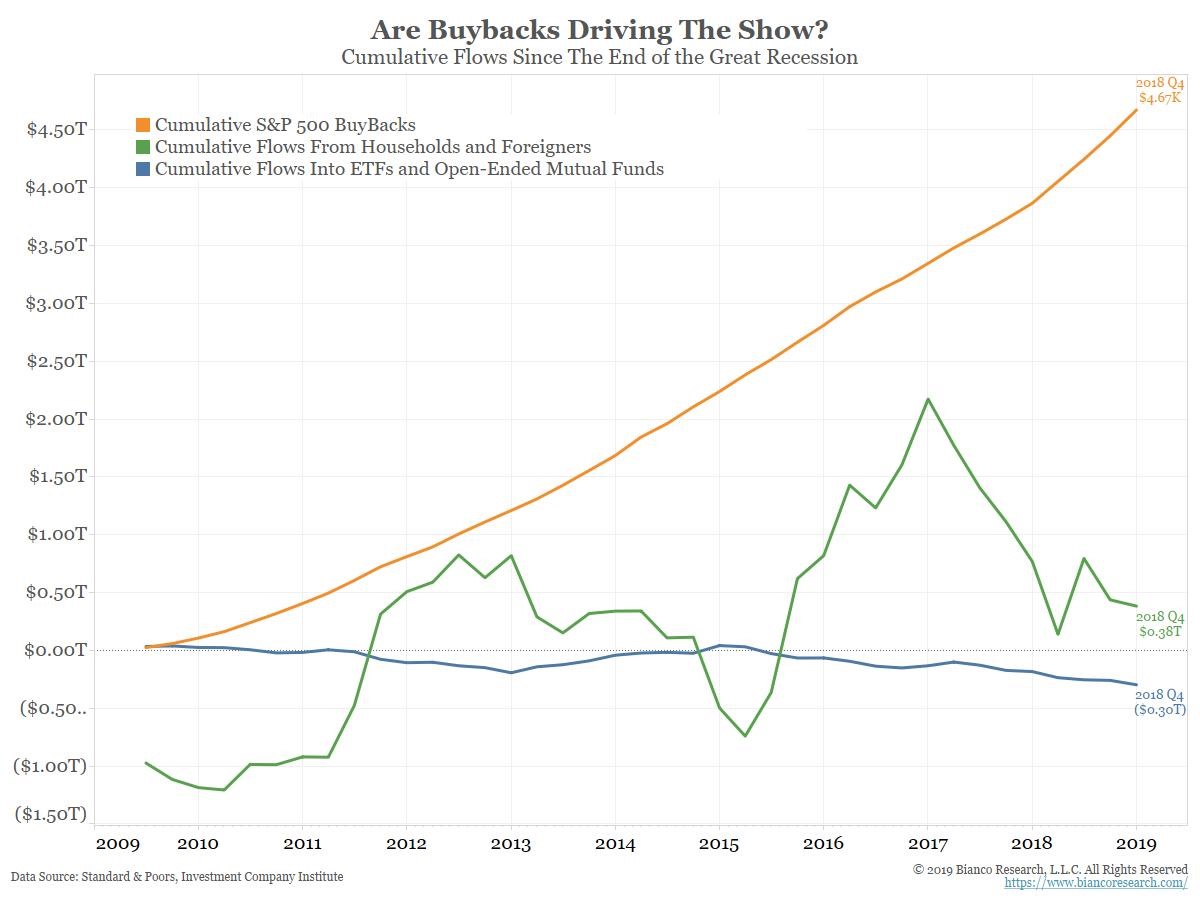Select 'Cumulative Flows Into ETFs' legend text
The image size is (1200, 900).
pyautogui.click(x=409, y=169)
